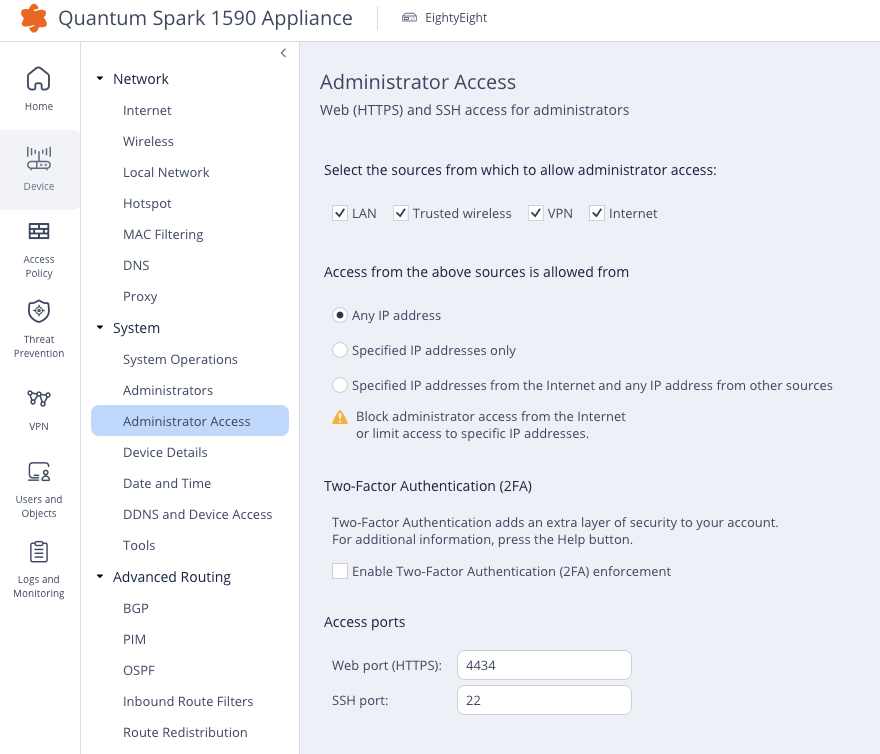Click the EightyEight device icon
This screenshot has height=754, width=880.
[x=410, y=18]
